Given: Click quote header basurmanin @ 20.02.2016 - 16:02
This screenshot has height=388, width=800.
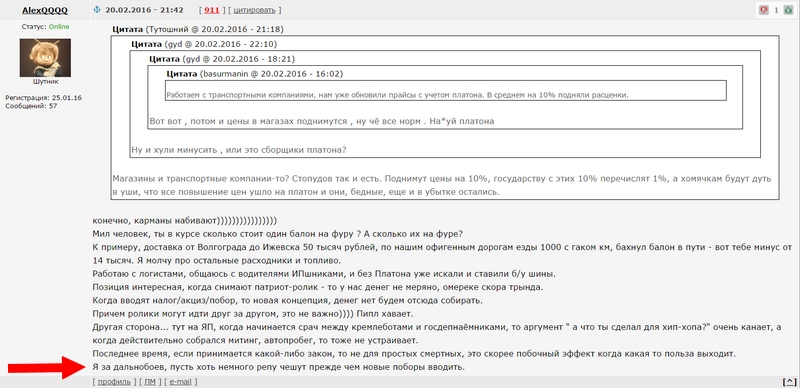Looking at the screenshot, I should pos(255,74).
